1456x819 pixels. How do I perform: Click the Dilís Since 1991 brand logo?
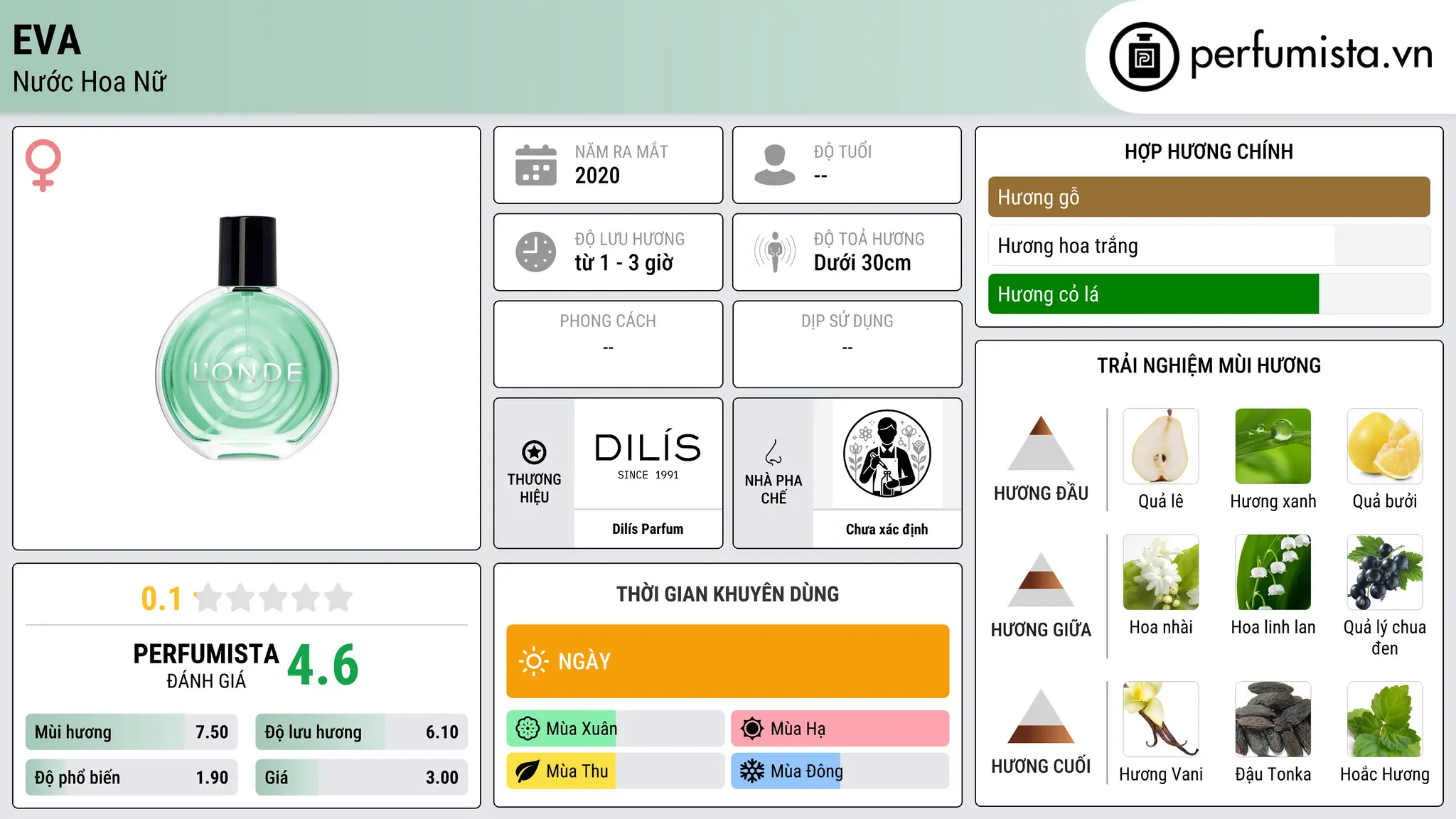point(648,455)
